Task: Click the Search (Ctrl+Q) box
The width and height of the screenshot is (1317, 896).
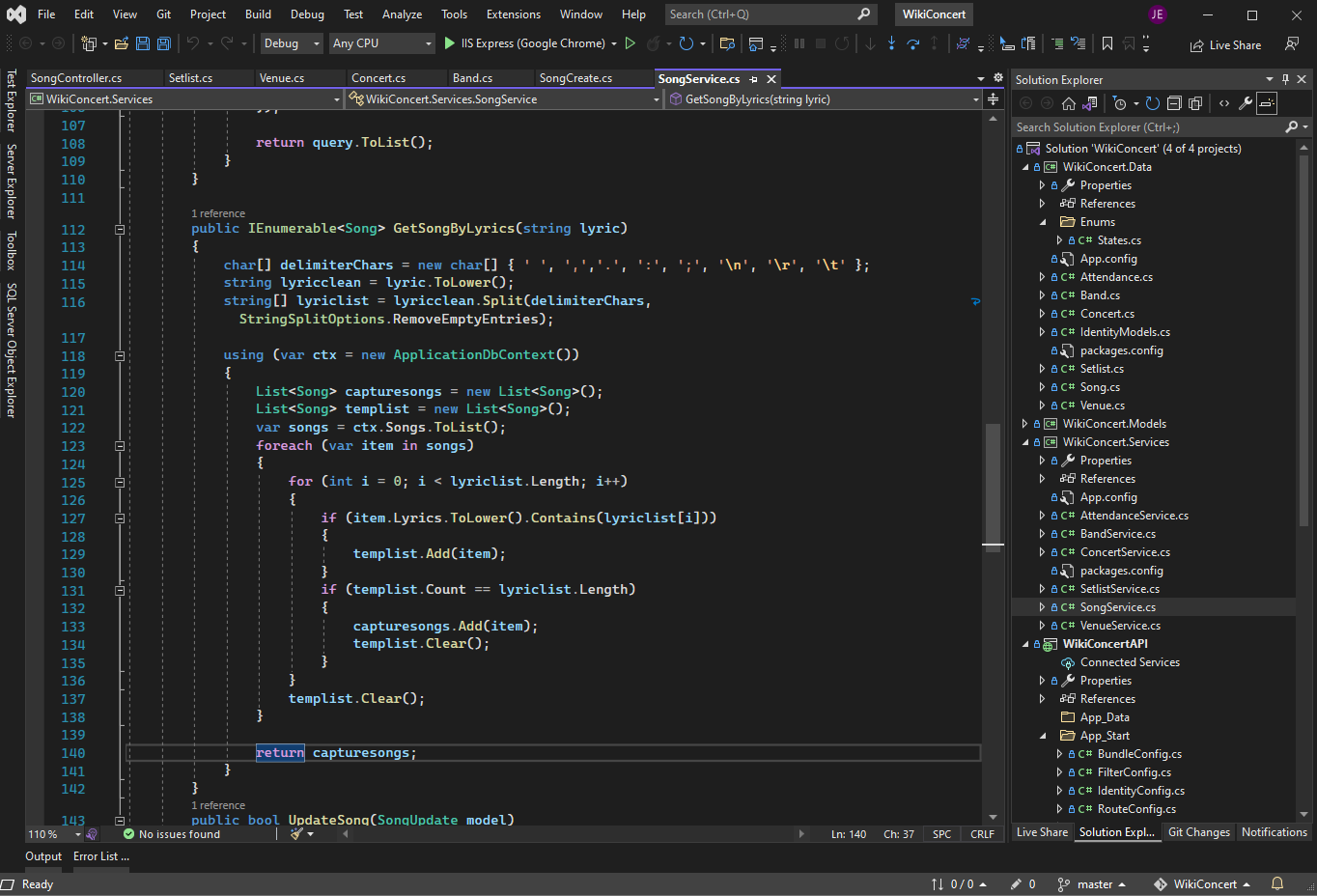Action: 770,14
